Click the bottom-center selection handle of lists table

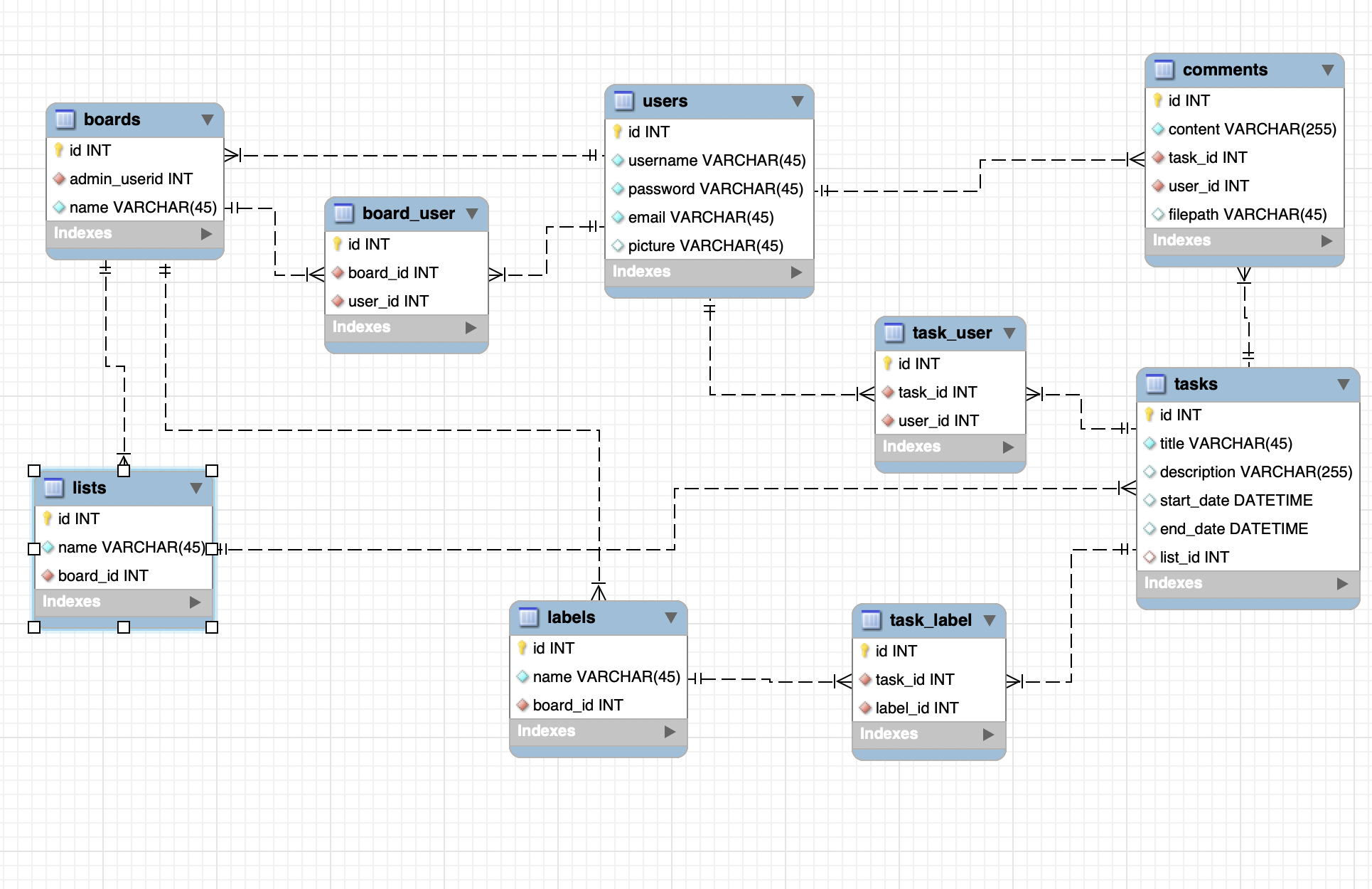click(x=124, y=627)
